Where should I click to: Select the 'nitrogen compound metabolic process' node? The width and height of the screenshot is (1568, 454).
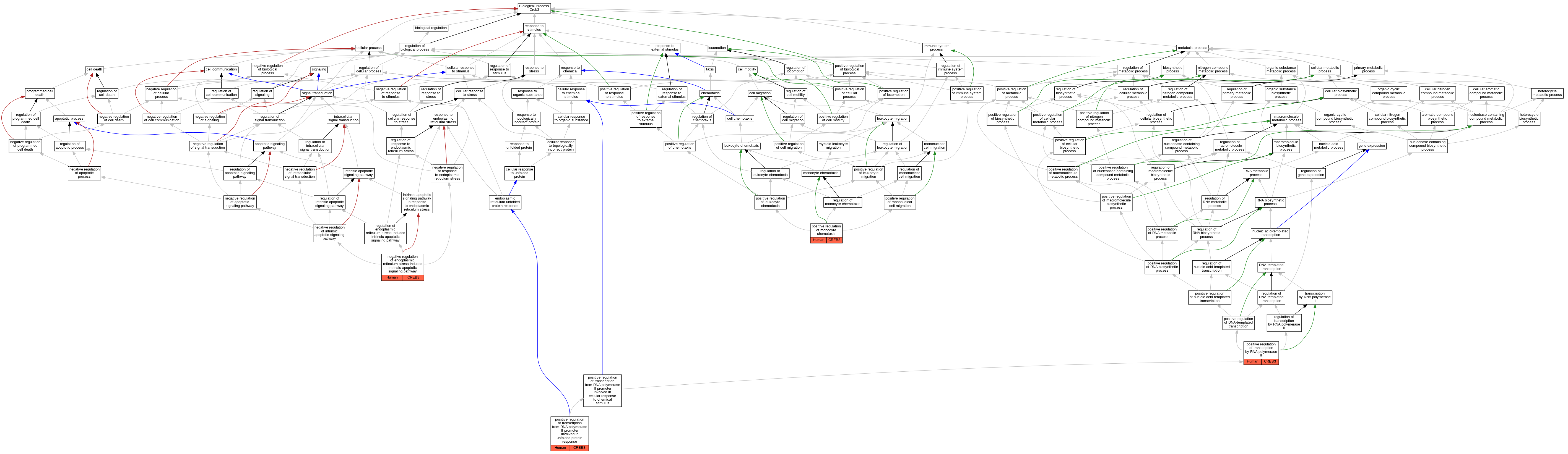(1213, 69)
